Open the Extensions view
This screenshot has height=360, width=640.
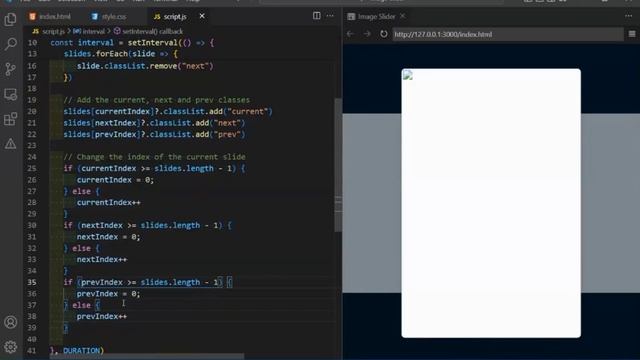10,119
